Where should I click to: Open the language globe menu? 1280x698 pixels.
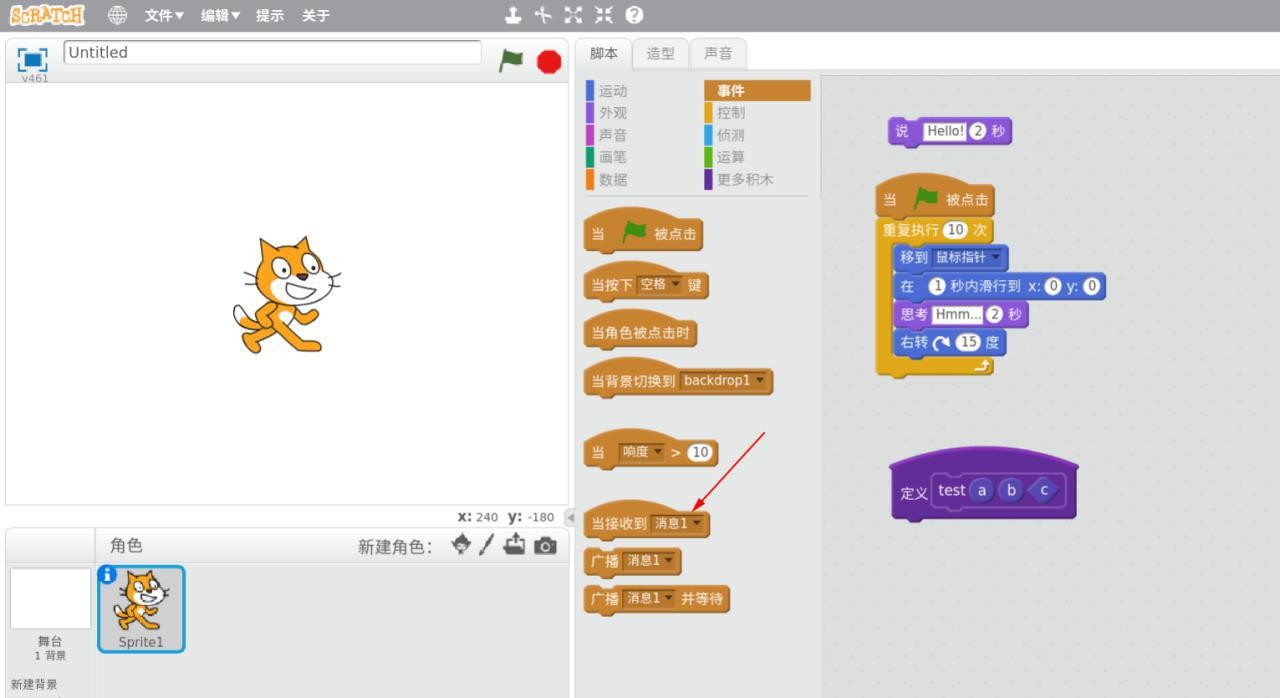point(117,15)
